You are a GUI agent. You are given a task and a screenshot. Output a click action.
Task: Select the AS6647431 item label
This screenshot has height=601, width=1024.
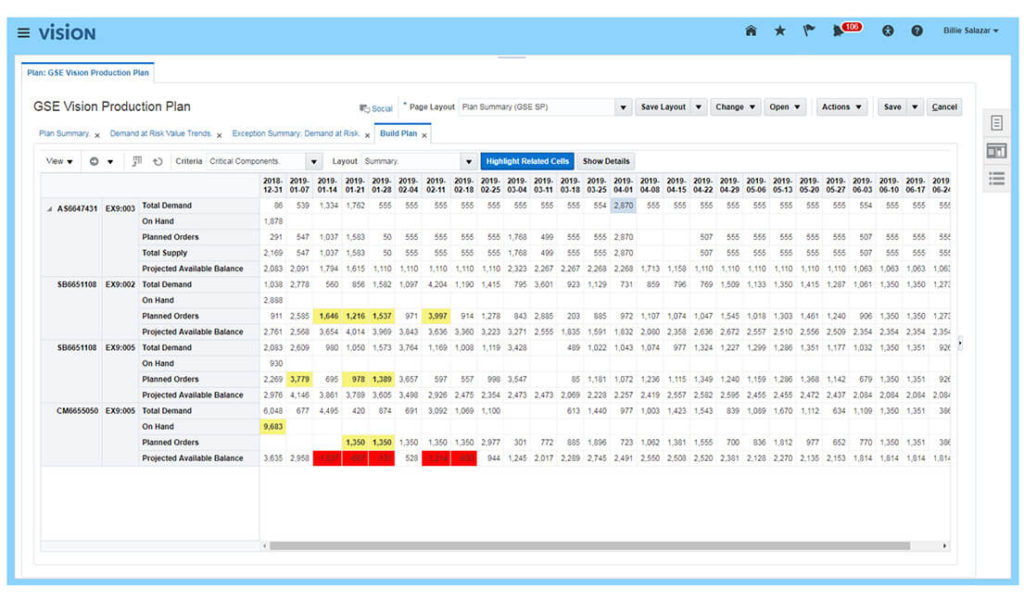click(76, 209)
